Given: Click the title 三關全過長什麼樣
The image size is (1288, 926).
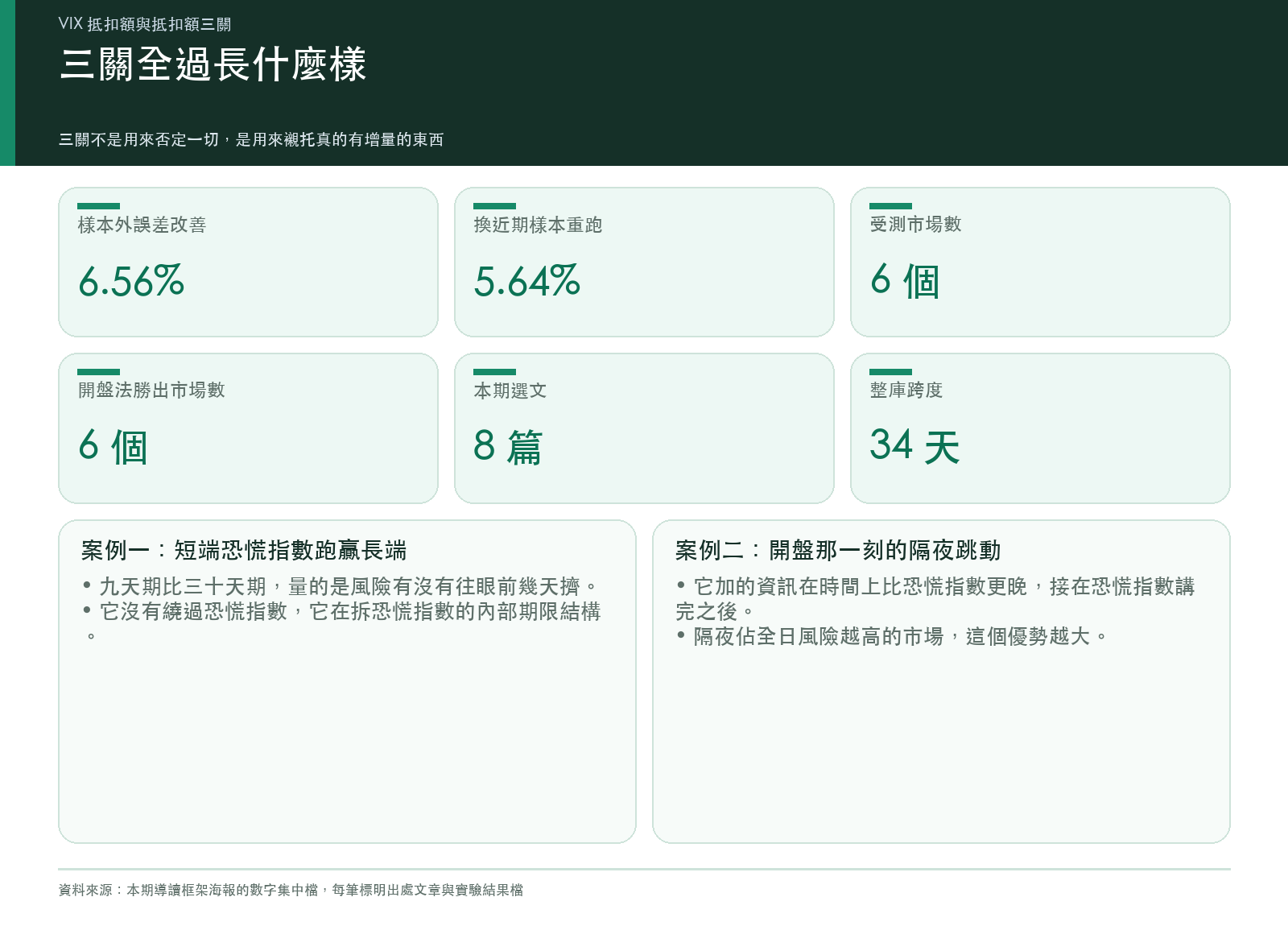Looking at the screenshot, I should 213,64.
